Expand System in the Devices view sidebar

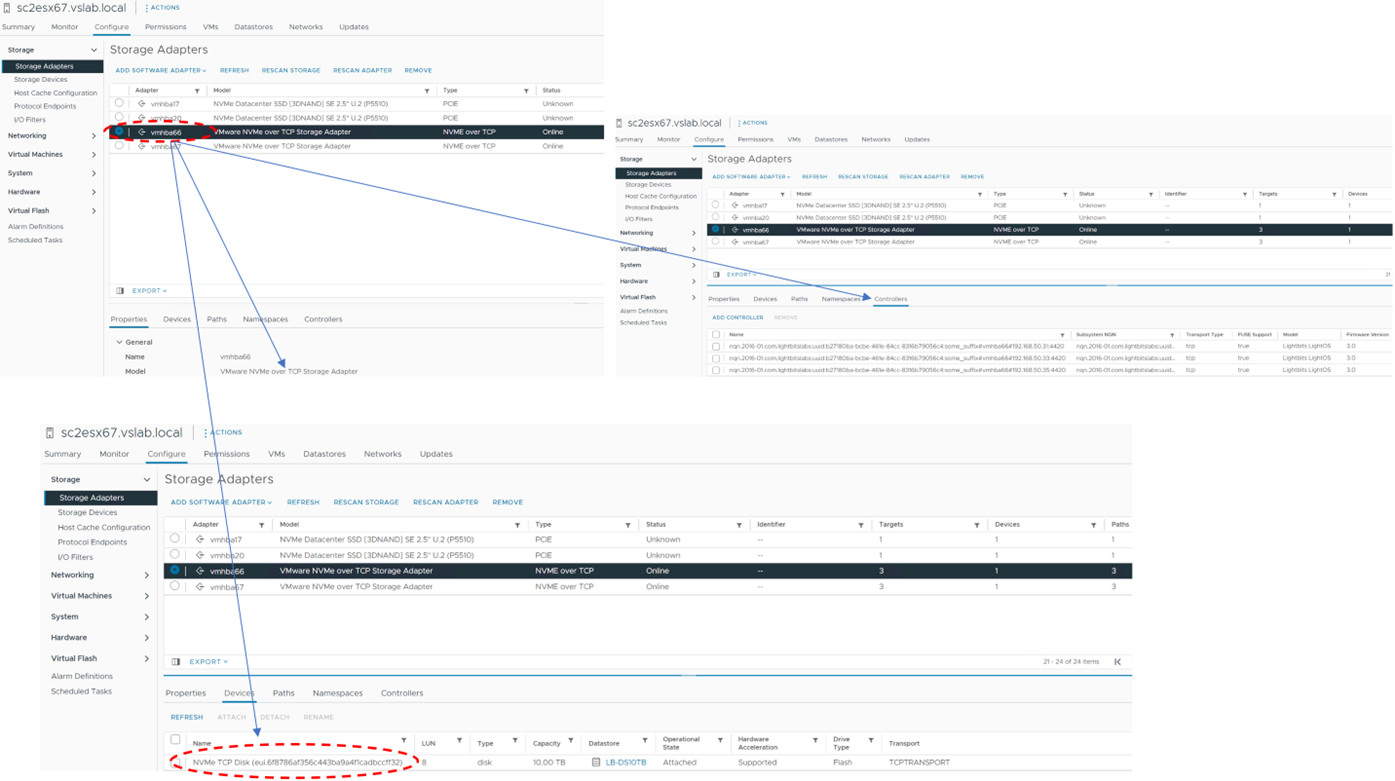147,617
